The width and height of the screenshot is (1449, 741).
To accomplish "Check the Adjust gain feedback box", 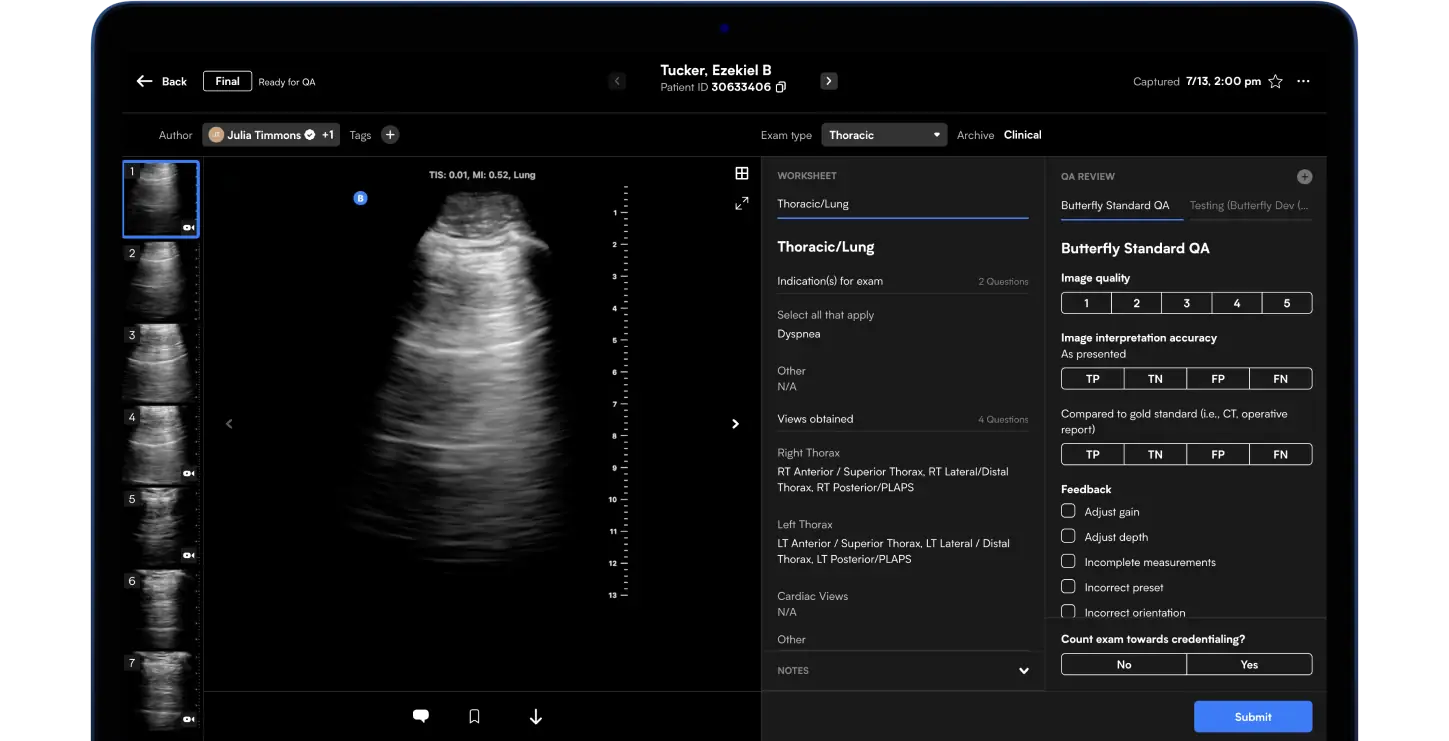I will click(1068, 511).
